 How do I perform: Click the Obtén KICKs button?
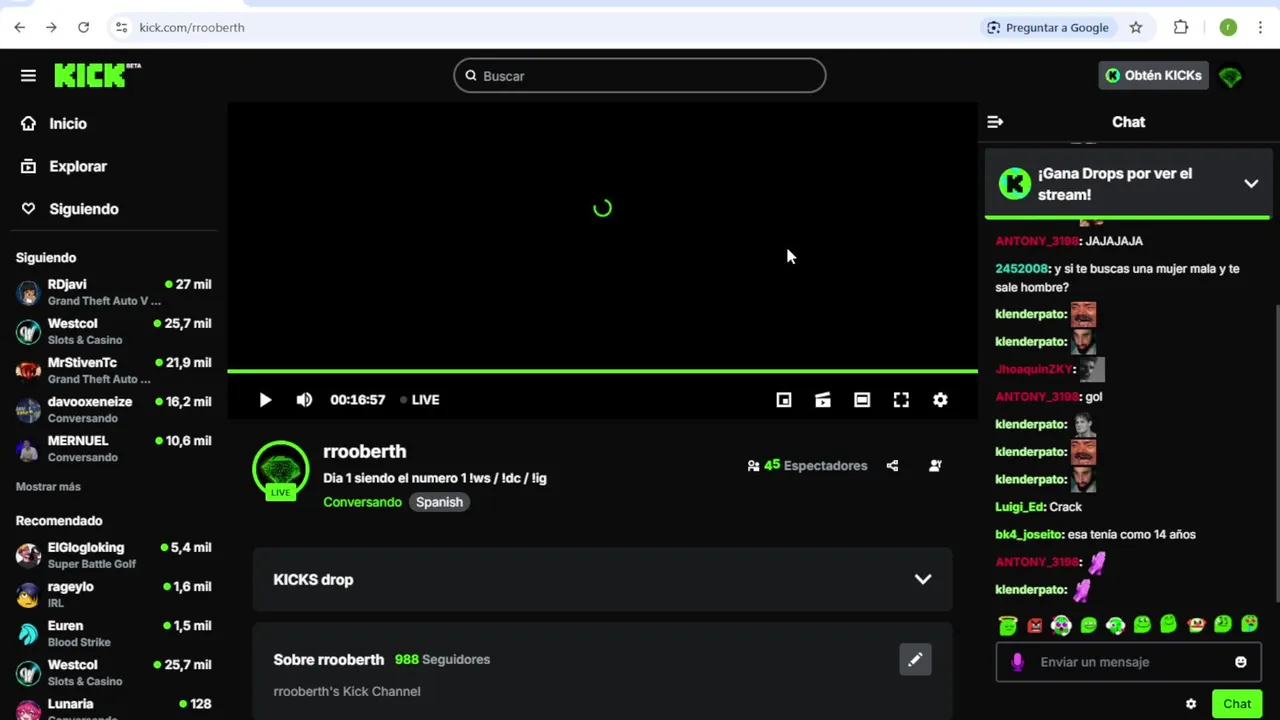pos(1153,76)
